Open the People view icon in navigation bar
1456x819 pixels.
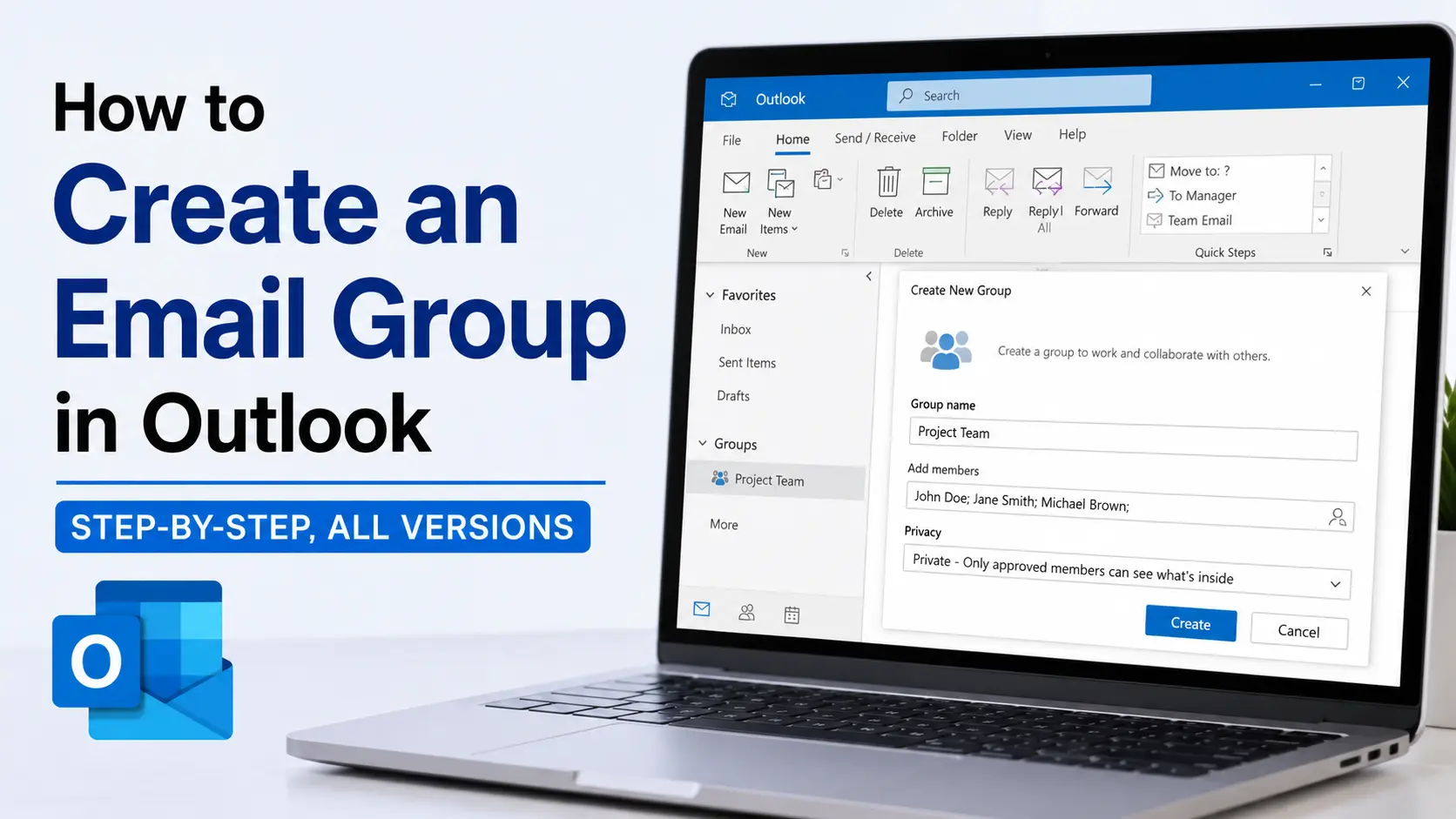(746, 613)
